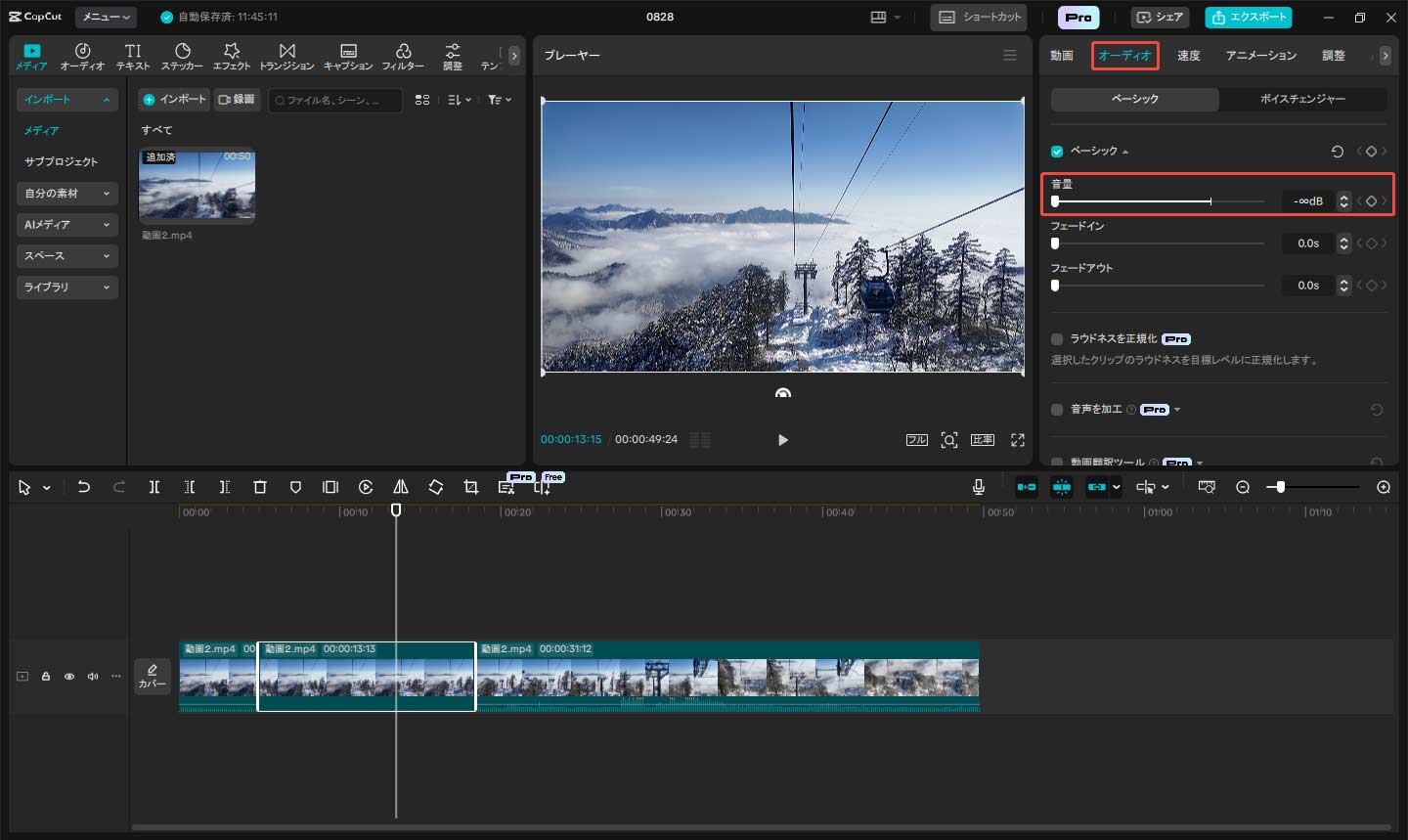The height and width of the screenshot is (840, 1408).
Task: Open the crop tool
Action: 471,487
